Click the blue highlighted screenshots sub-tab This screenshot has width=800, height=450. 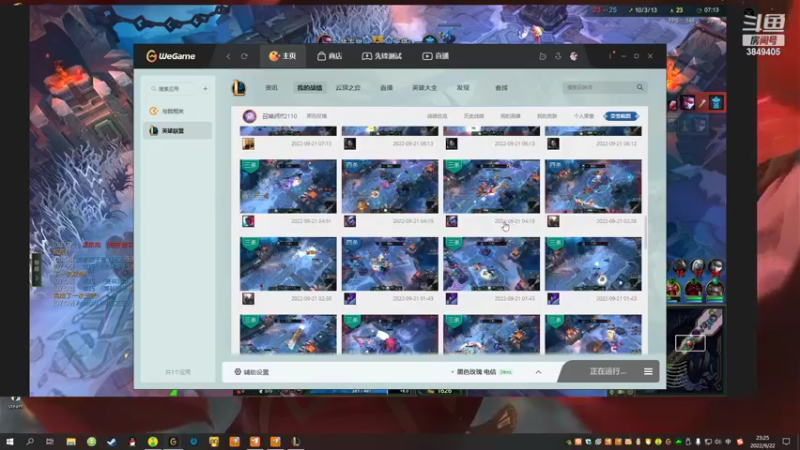(621, 116)
